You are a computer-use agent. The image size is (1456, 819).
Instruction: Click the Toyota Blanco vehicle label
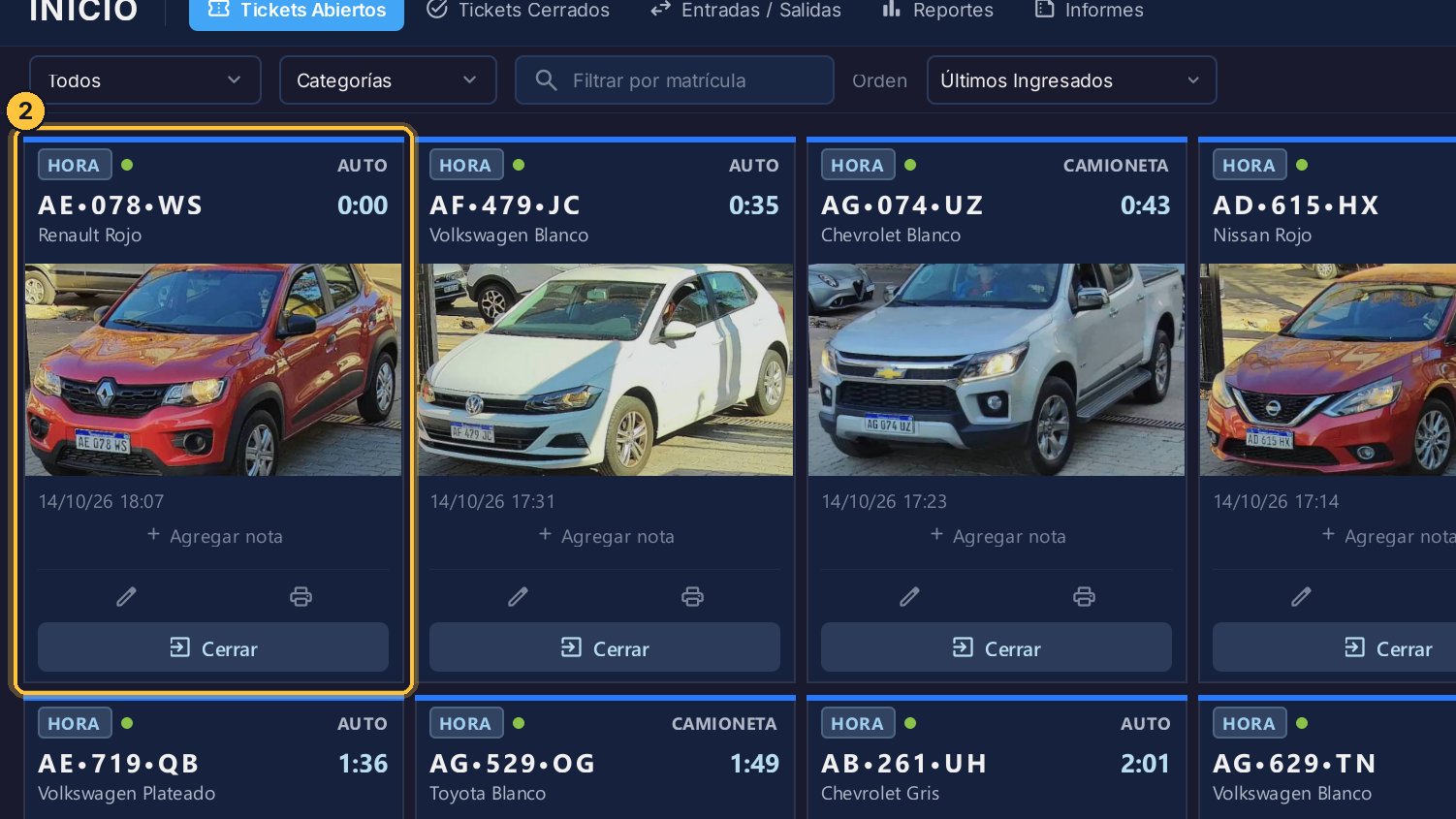pyautogui.click(x=488, y=793)
